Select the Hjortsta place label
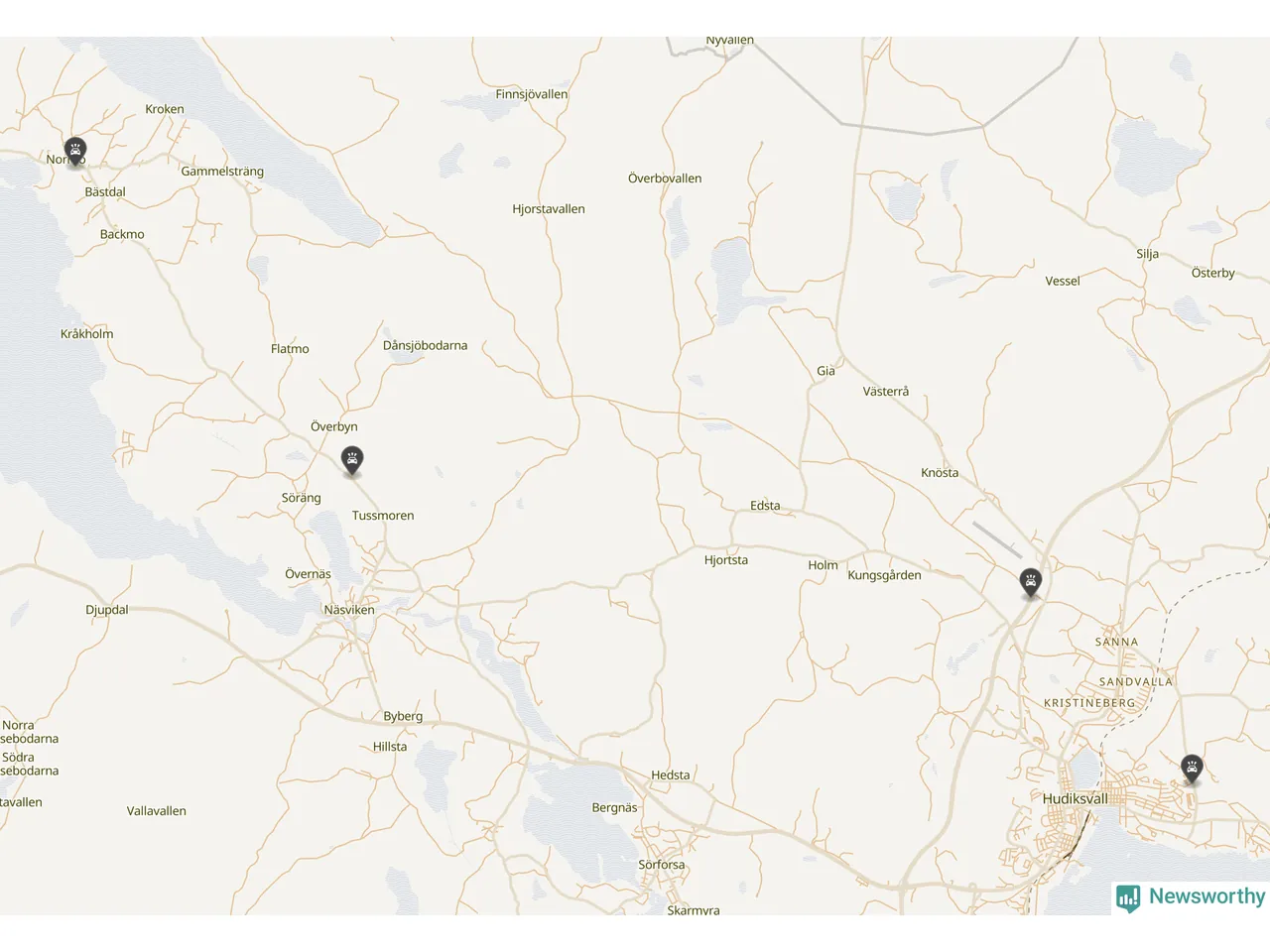1270x952 pixels. coord(726,560)
